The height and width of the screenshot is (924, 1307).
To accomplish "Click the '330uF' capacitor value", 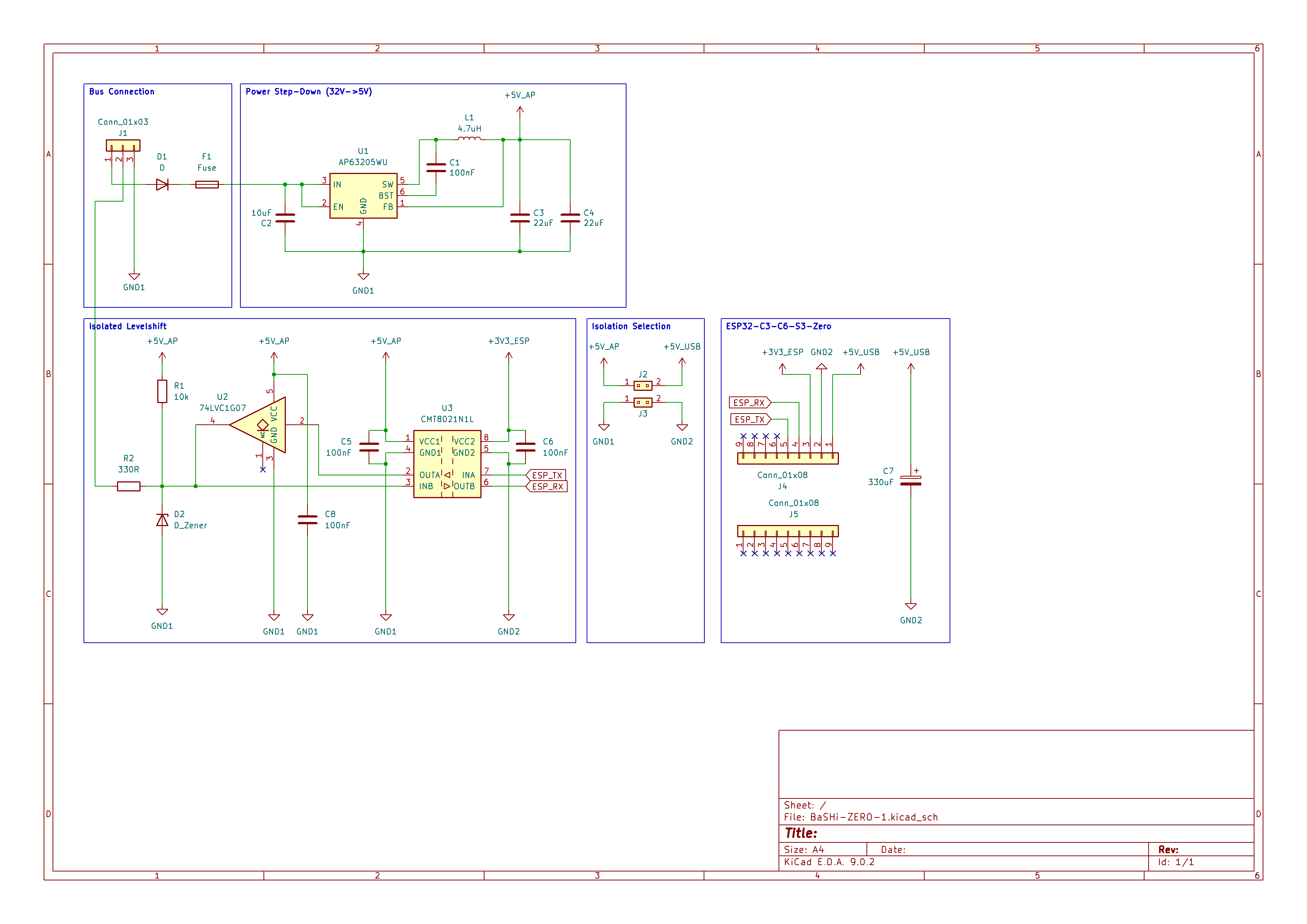I will [x=881, y=482].
